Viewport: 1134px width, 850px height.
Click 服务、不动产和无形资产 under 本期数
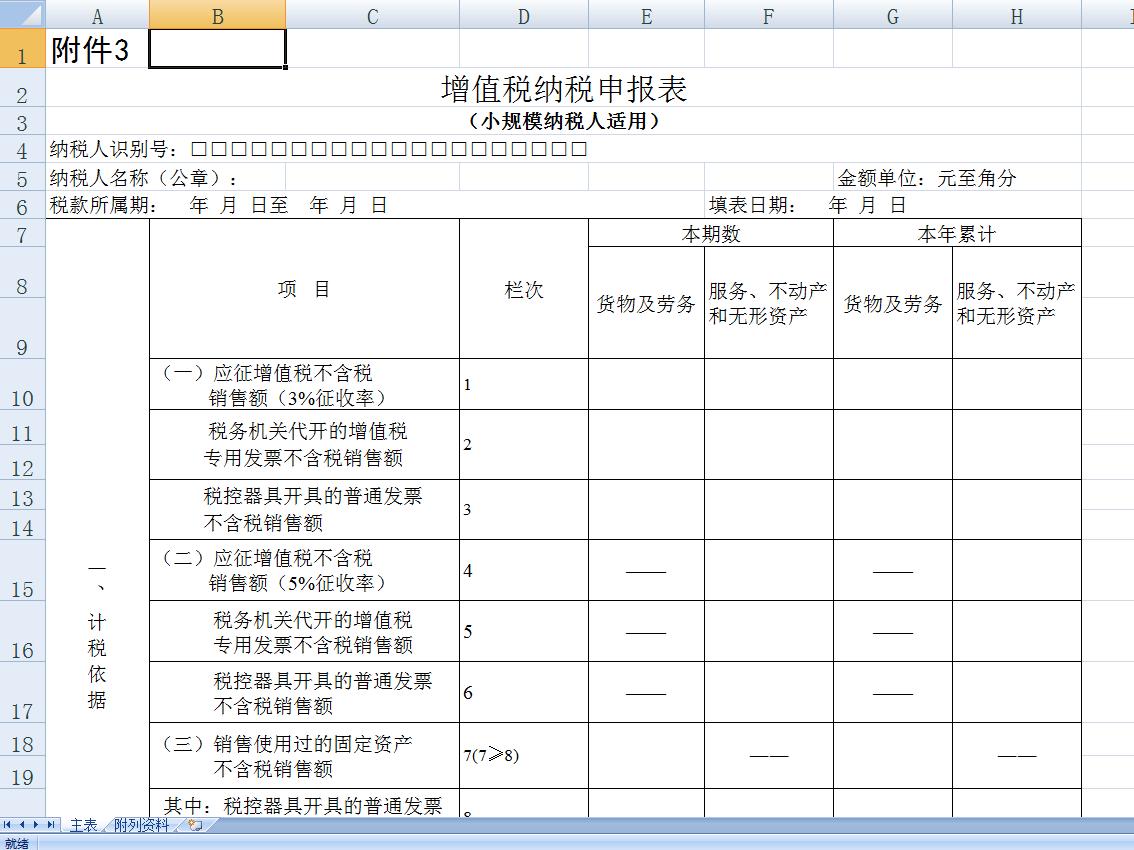pos(769,303)
